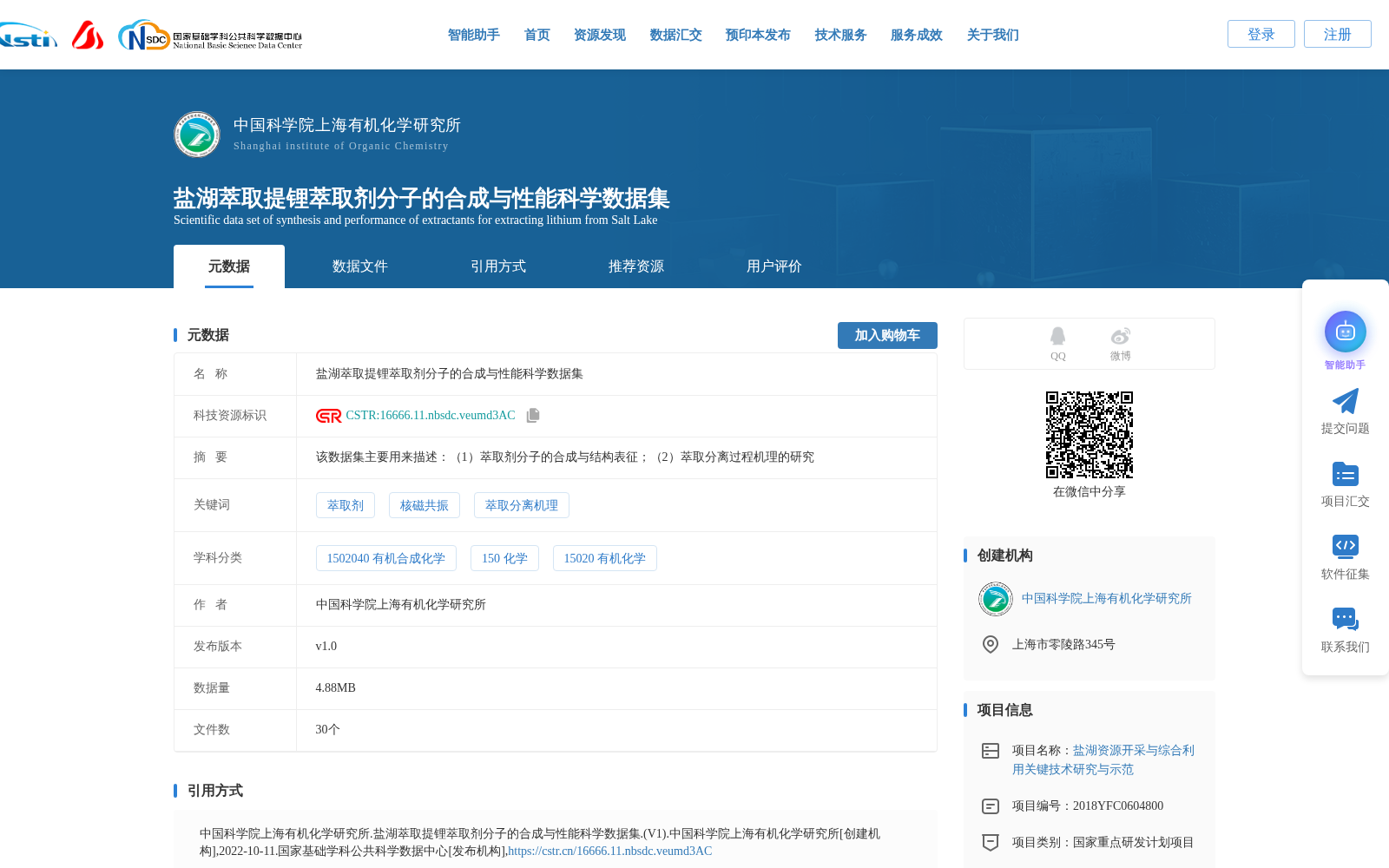Viewport: 1389px width, 868px height.
Task: Select the 元数据 tab
Action: (x=229, y=266)
